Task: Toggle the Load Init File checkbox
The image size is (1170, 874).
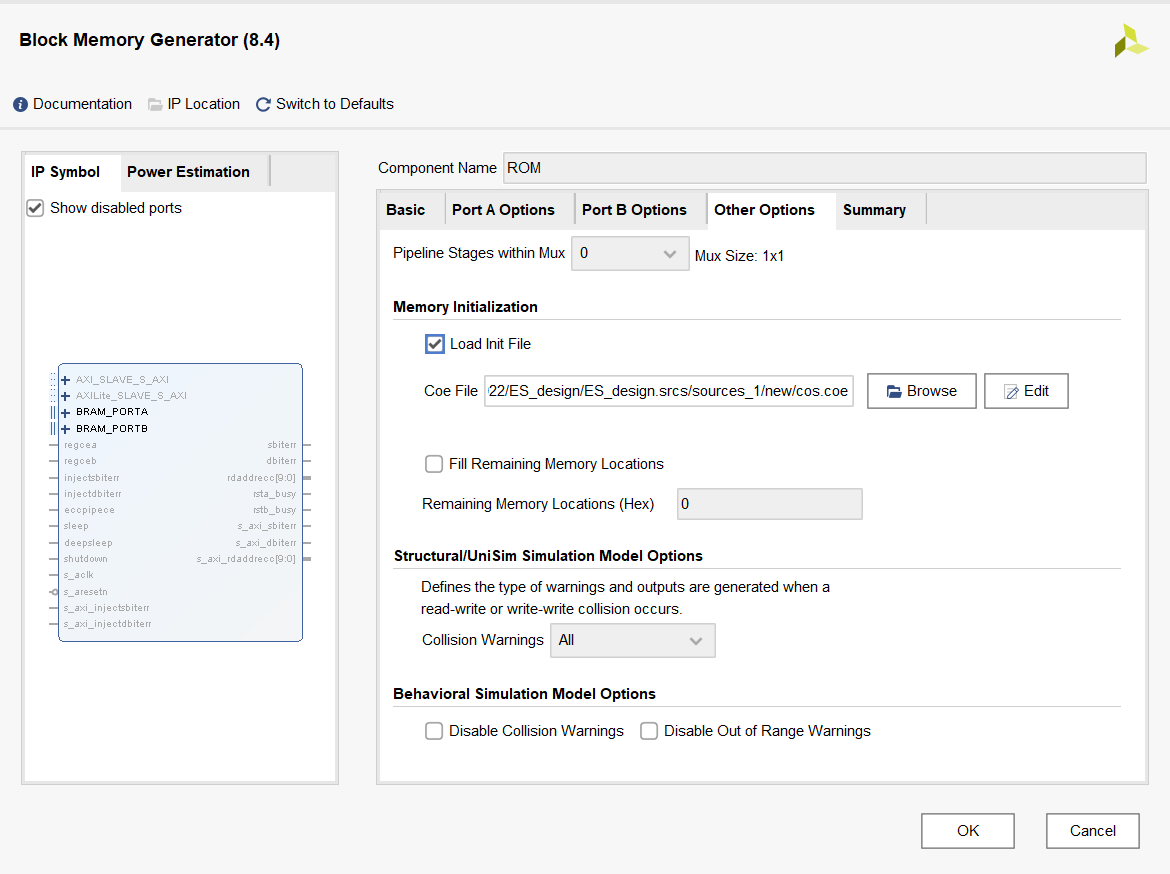Action: pyautogui.click(x=435, y=344)
